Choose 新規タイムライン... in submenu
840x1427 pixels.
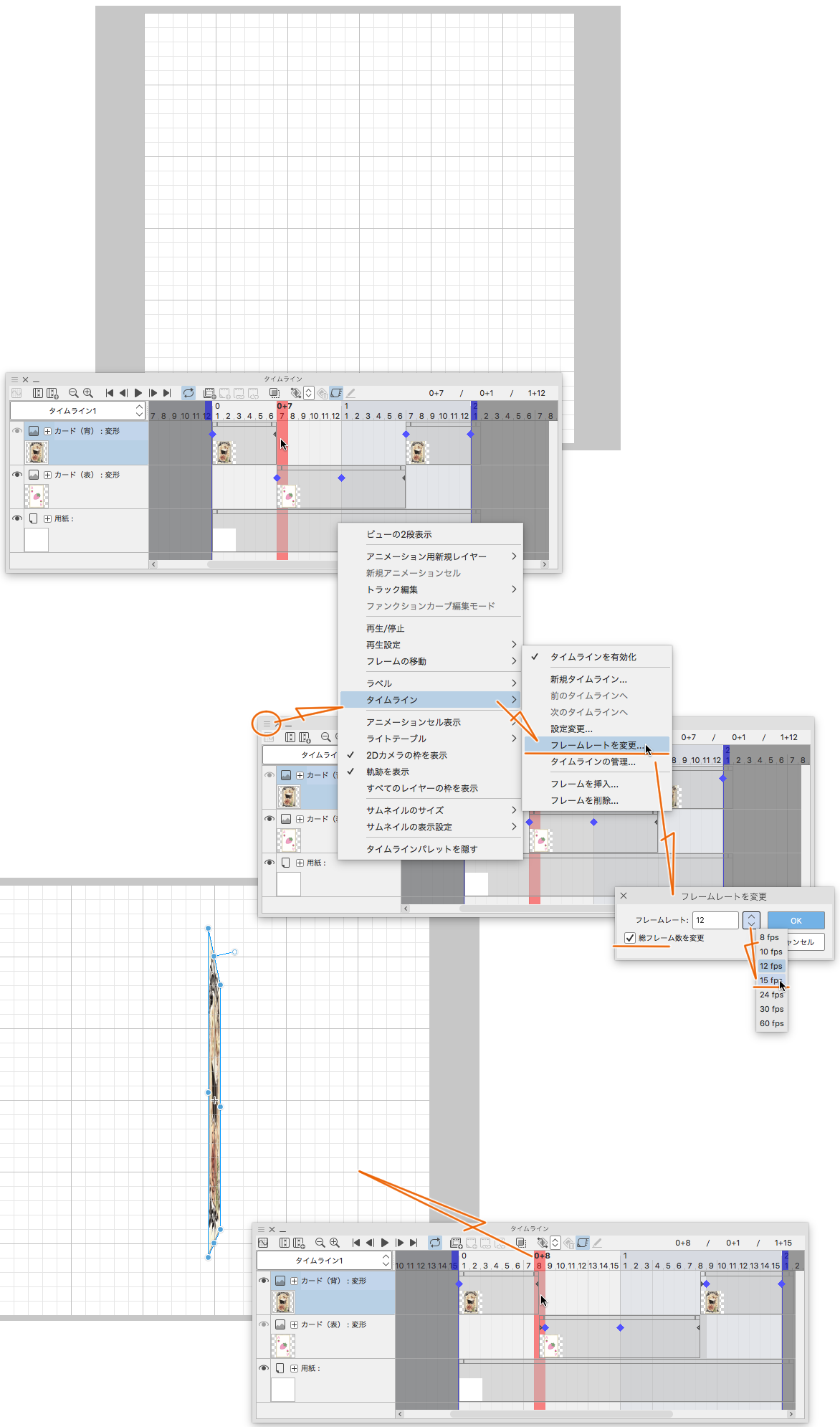pyautogui.click(x=597, y=679)
